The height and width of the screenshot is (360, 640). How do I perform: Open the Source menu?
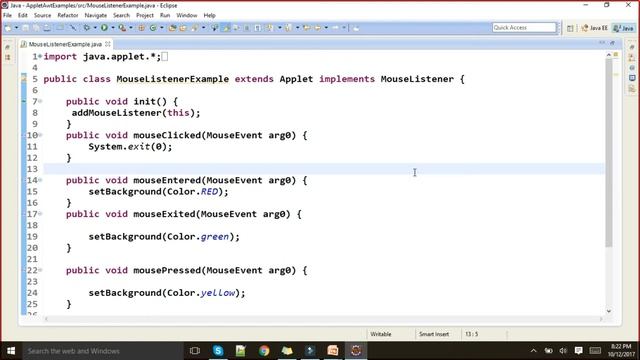click(42, 15)
